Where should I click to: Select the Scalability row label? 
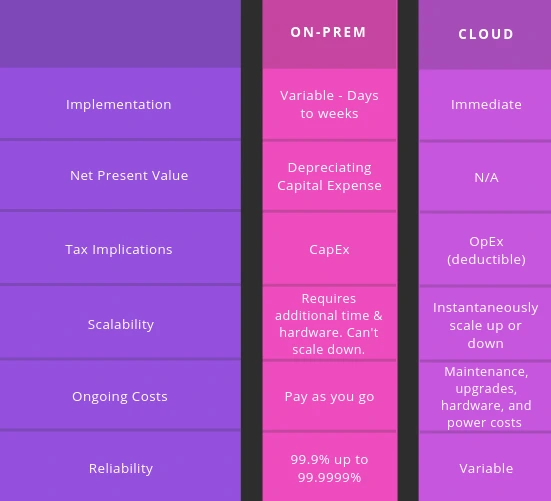[120, 323]
